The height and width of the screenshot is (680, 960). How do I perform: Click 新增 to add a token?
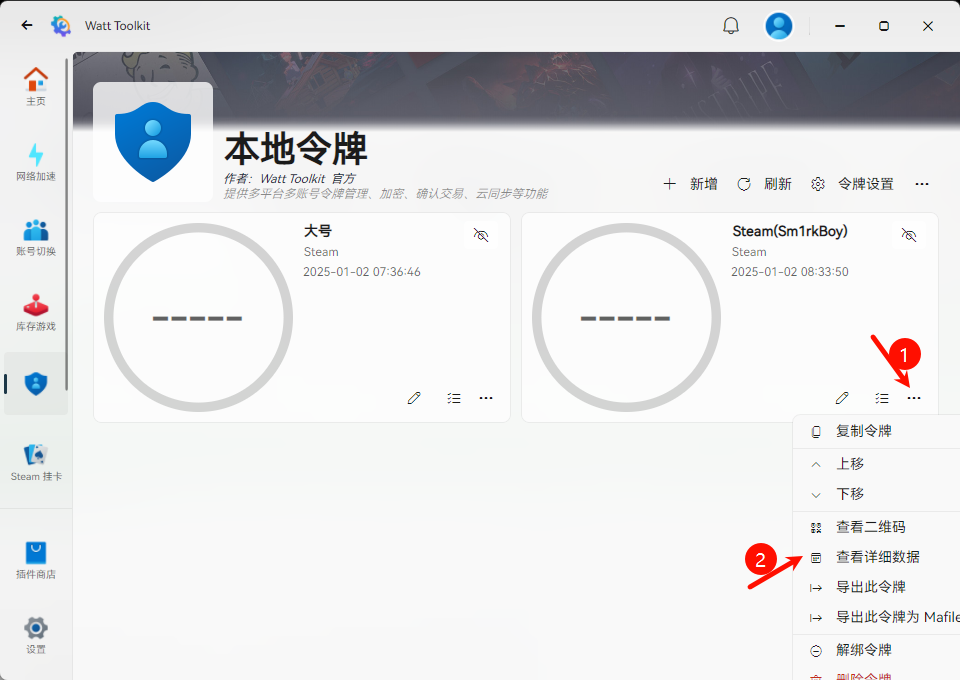691,184
